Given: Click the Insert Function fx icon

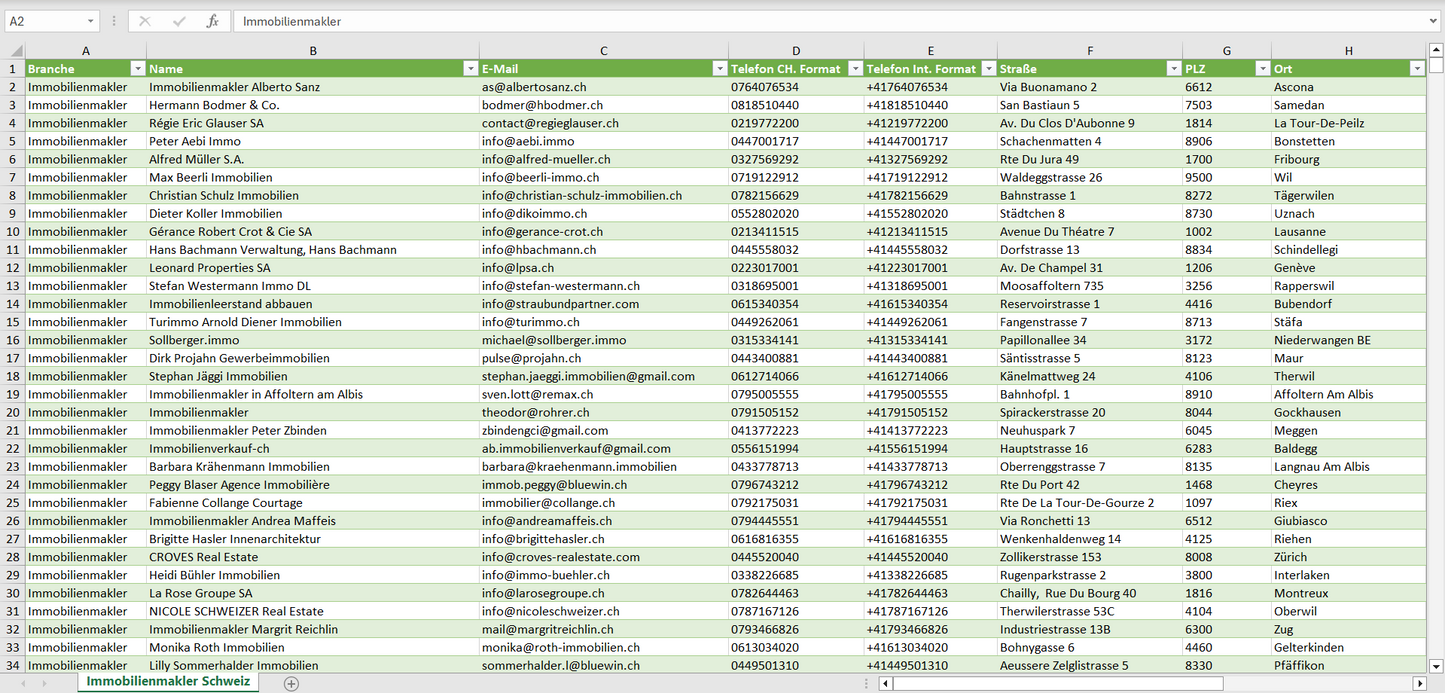Looking at the screenshot, I should coord(212,21).
